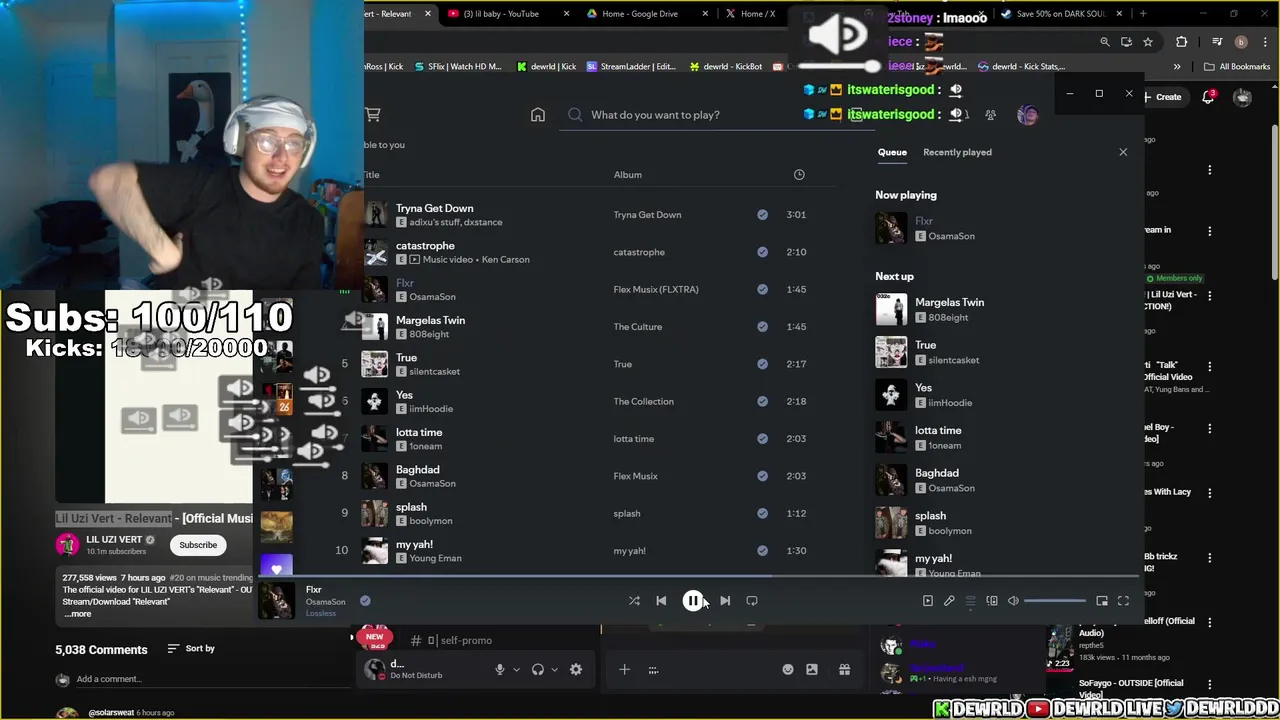Open Discord apps launcher icon
This screenshot has width=1280, height=720.
(653, 670)
